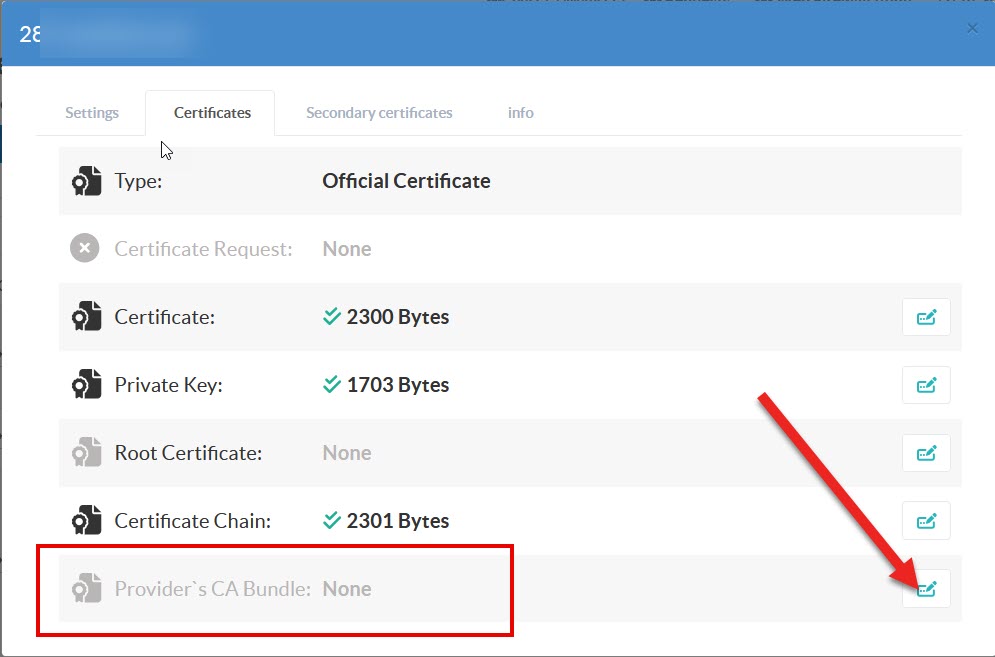Click the certificate icon beside Type

[86, 181]
